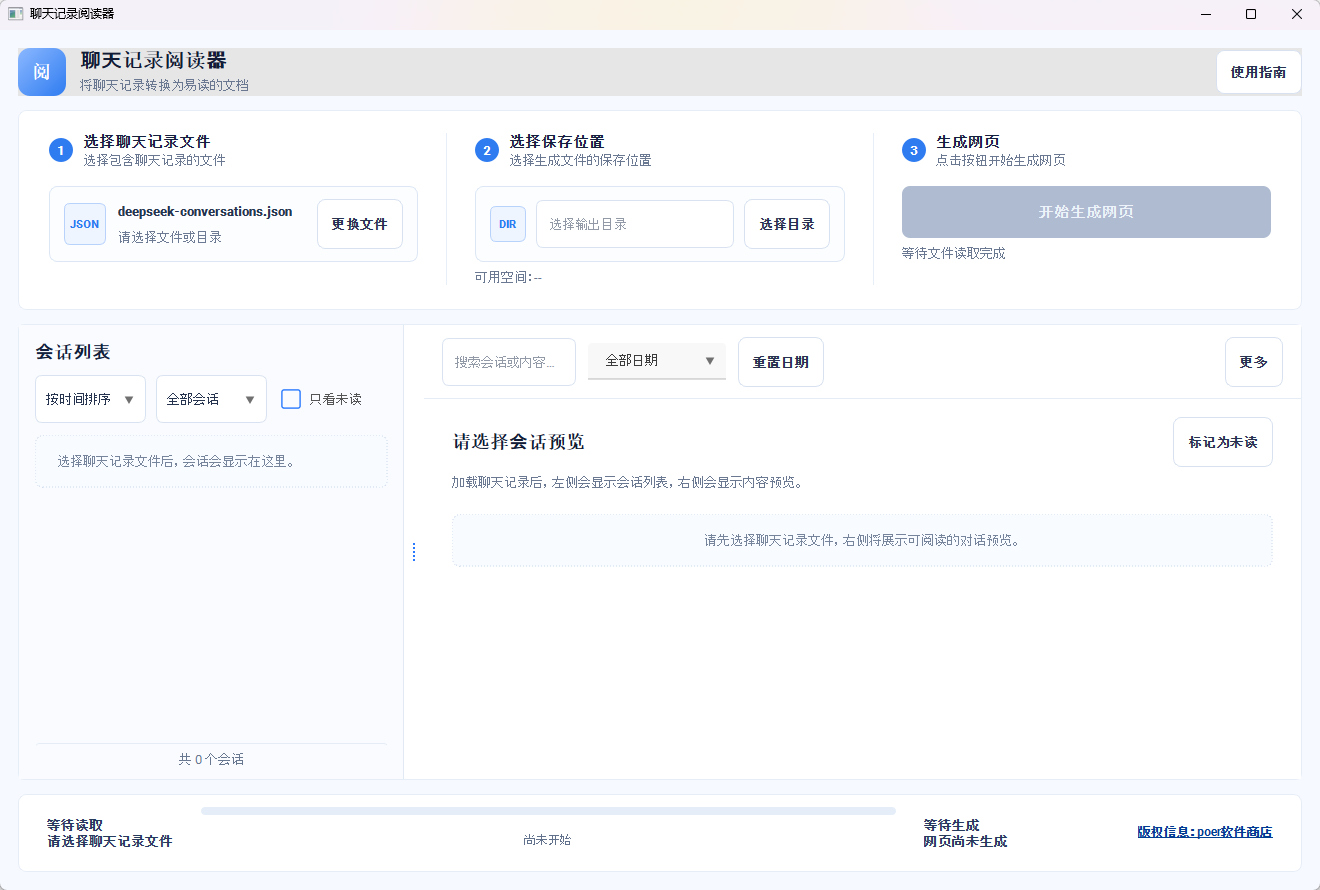Viewport: 1320px width, 890px height.
Task: Click the 共 0 个会话 count text
Action: pyautogui.click(x=211, y=759)
